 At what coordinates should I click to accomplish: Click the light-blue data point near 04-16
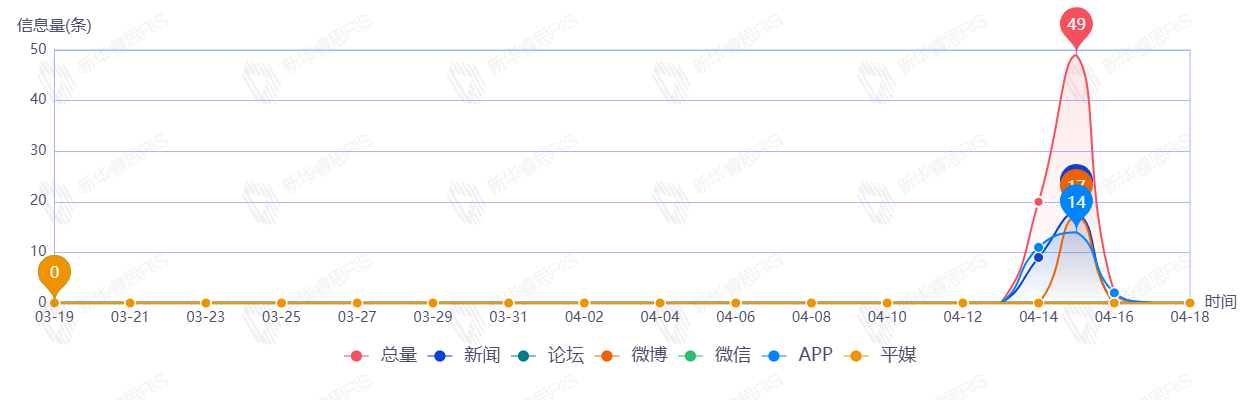click(x=1114, y=293)
